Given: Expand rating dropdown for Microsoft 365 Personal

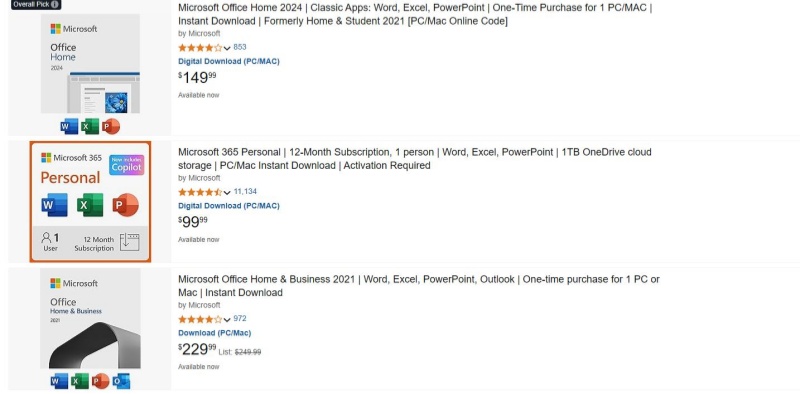Looking at the screenshot, I should 227,192.
